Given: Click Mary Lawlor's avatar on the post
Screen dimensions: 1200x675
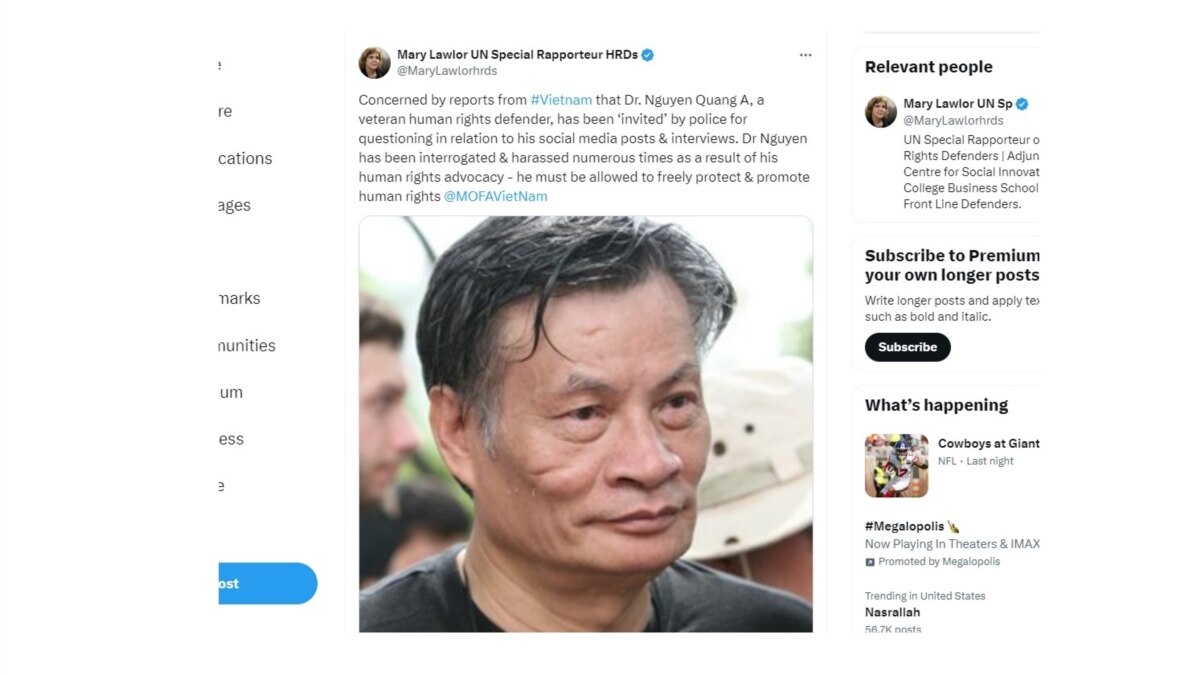Looking at the screenshot, I should (375, 63).
